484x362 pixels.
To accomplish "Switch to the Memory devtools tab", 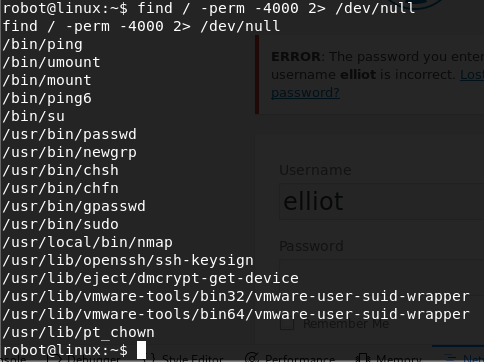I will [389, 359].
